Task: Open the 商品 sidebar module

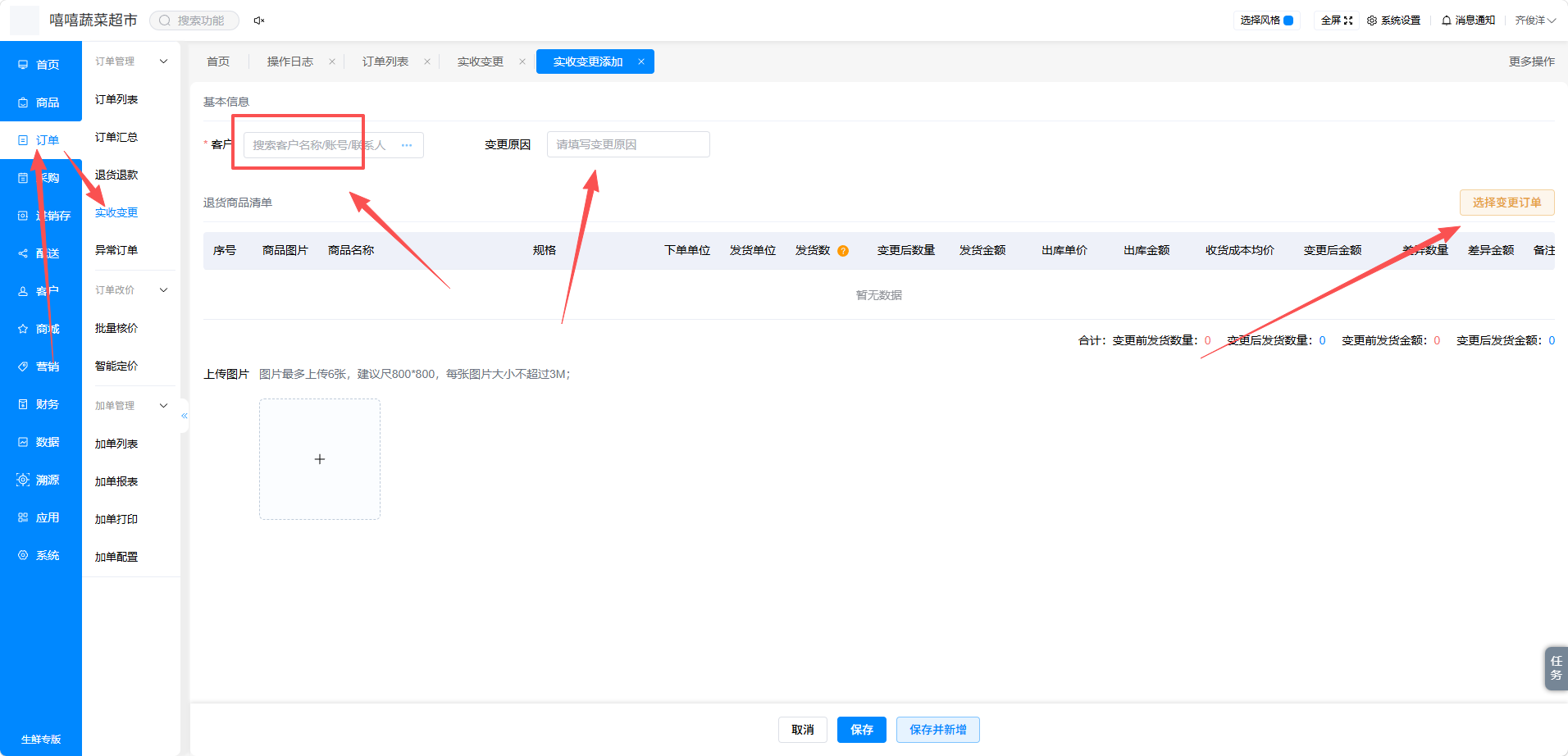Action: [40, 102]
